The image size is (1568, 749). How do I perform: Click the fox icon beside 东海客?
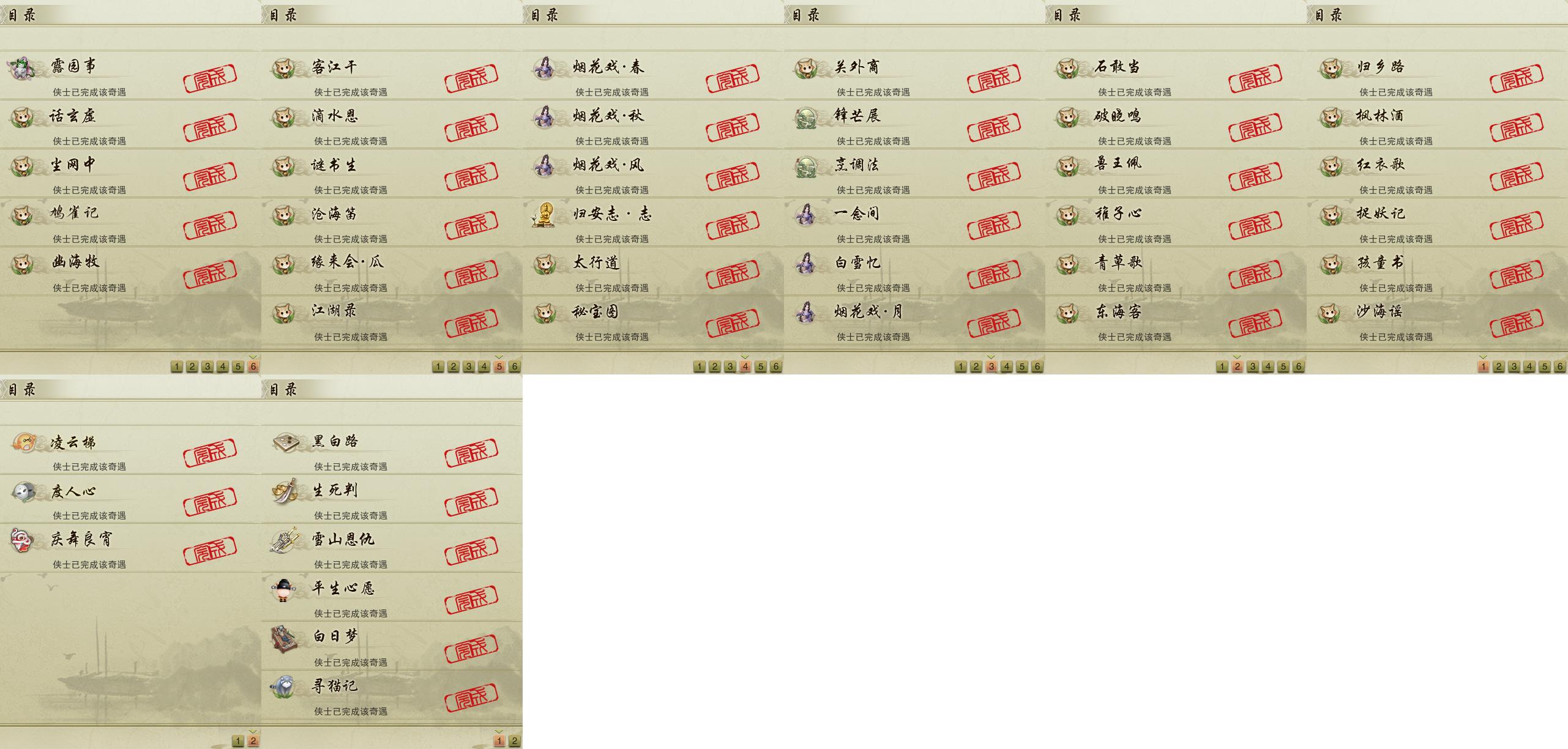(x=1067, y=313)
